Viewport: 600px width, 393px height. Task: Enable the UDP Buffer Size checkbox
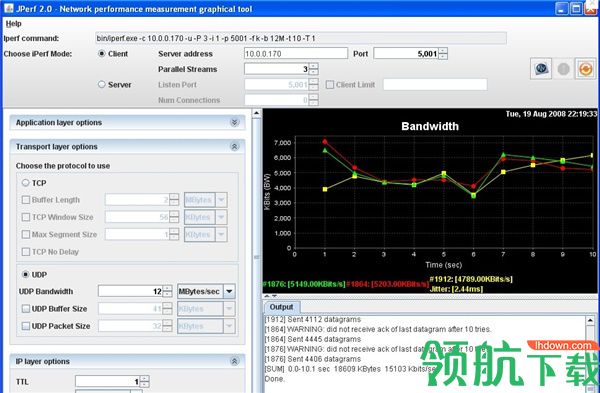pyautogui.click(x=26, y=308)
